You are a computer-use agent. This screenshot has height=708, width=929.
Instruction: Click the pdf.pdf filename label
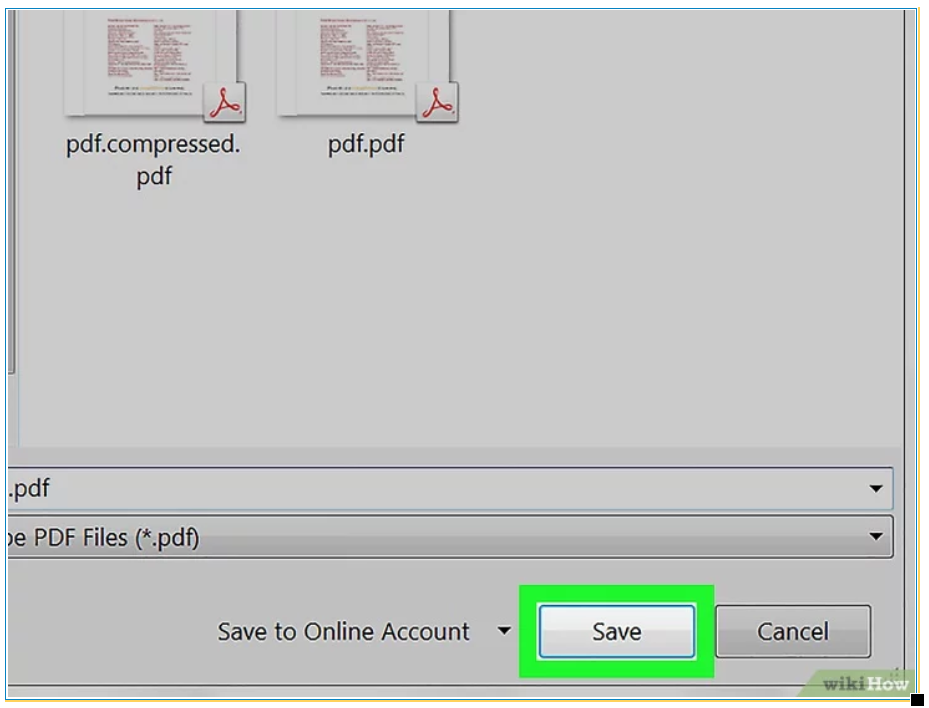[366, 144]
